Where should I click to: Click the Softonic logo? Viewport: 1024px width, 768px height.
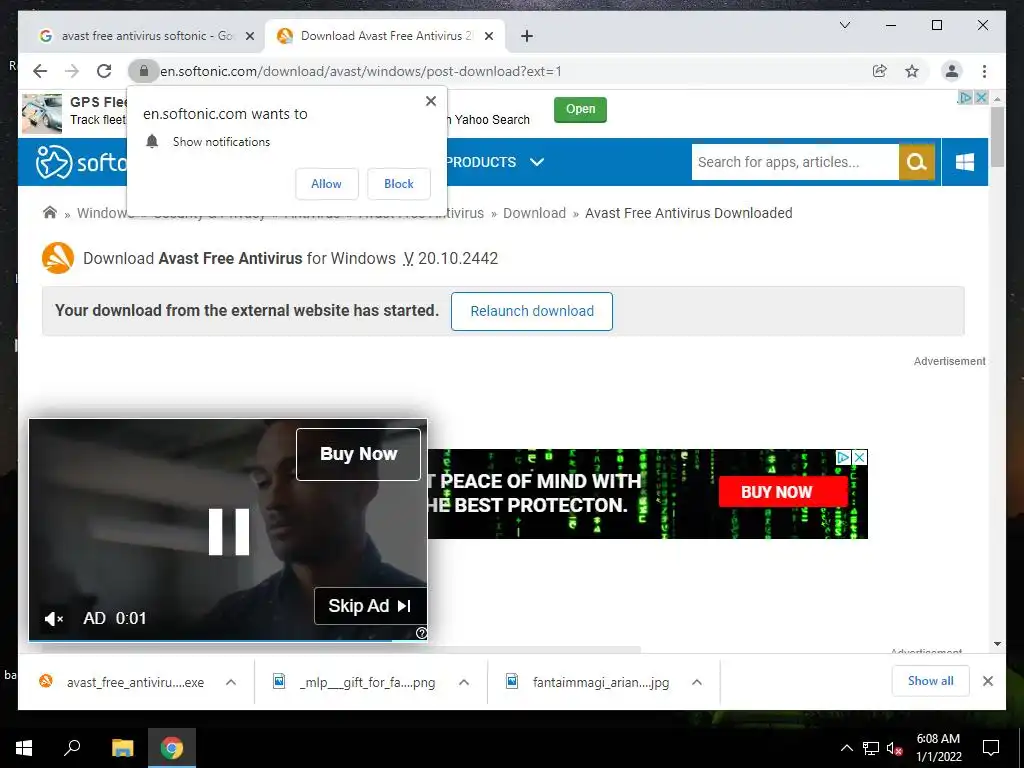click(80, 162)
